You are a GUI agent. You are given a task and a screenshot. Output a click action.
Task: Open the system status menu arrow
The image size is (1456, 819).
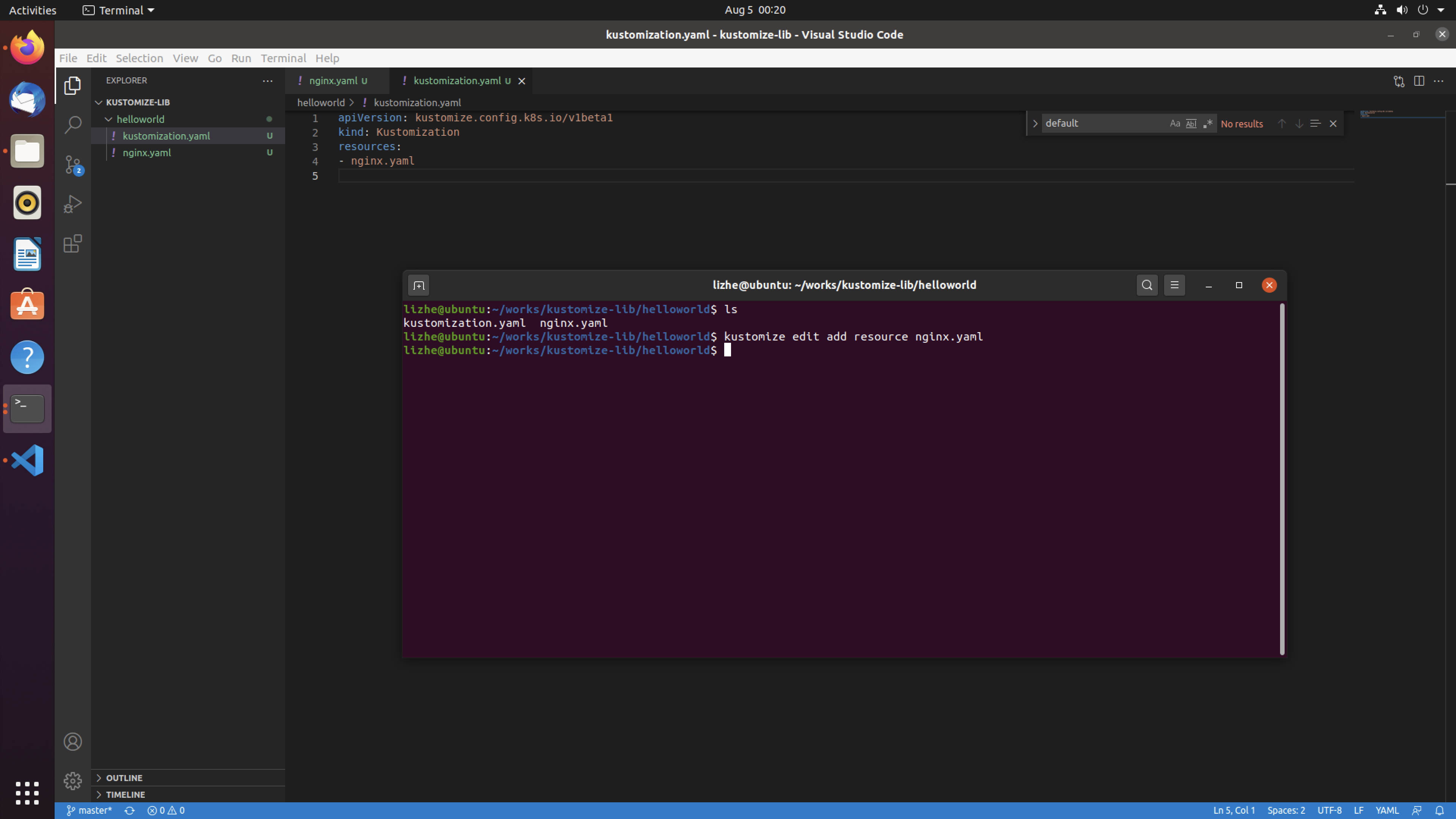1441,9
